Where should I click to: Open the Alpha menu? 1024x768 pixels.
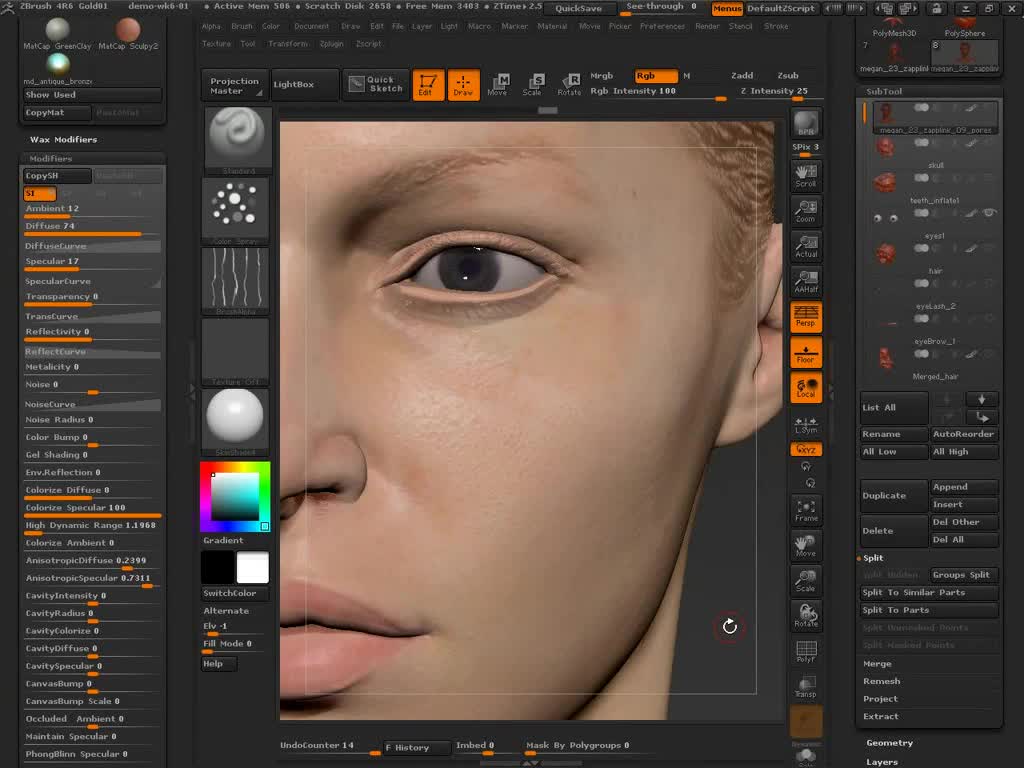pos(211,26)
